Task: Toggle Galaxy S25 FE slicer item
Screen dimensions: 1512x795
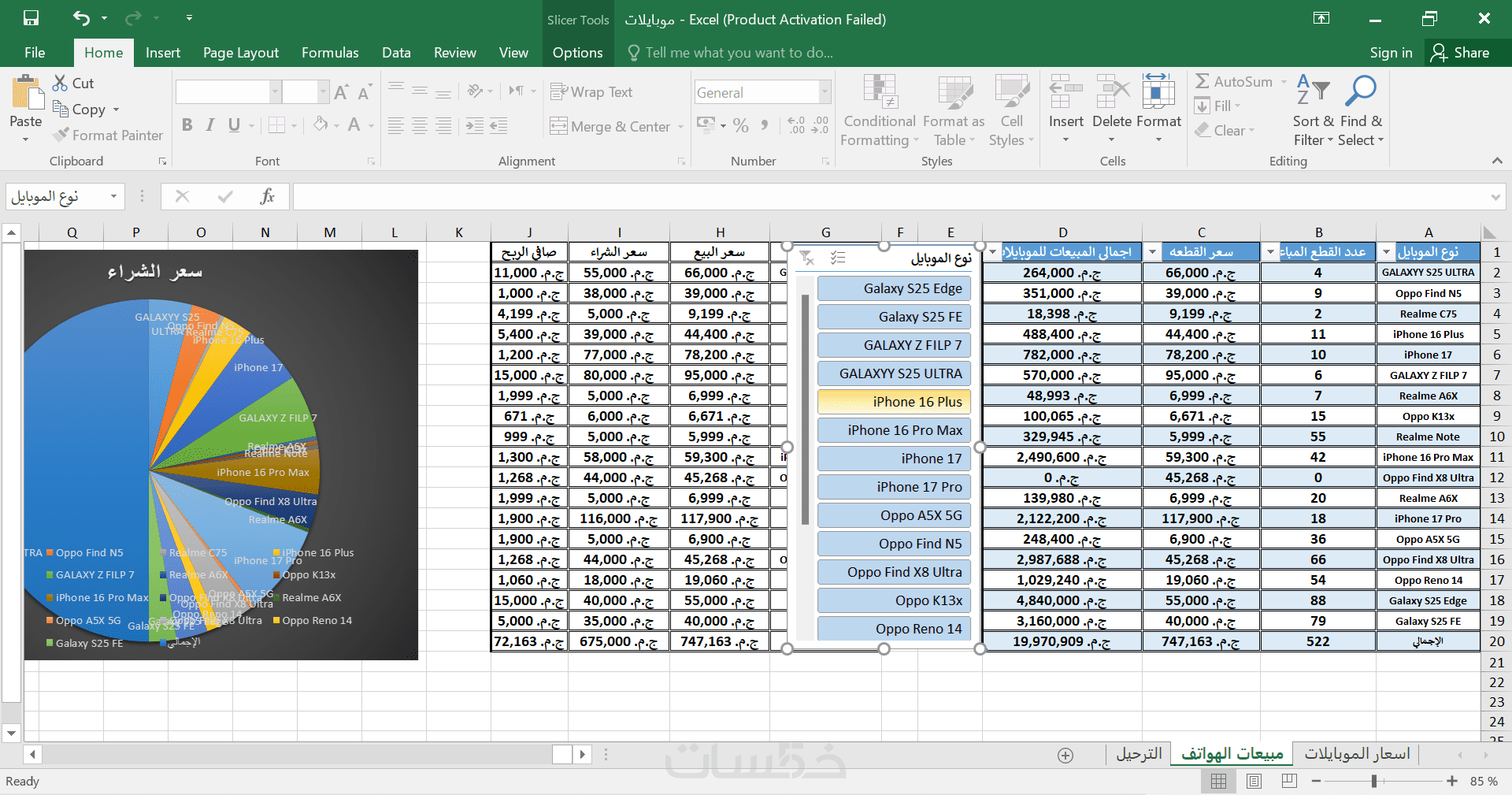Action: tap(894, 317)
